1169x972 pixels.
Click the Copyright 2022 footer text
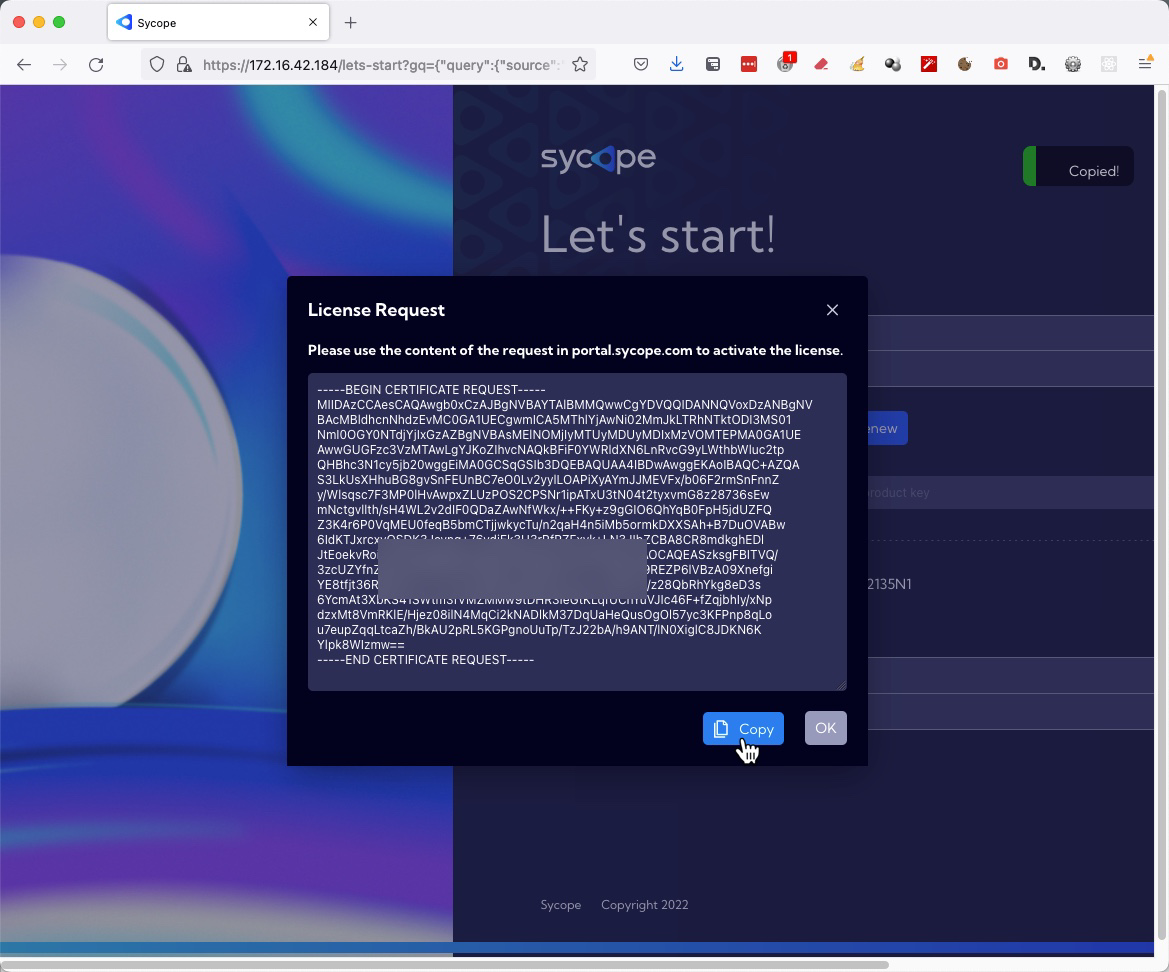coord(645,905)
